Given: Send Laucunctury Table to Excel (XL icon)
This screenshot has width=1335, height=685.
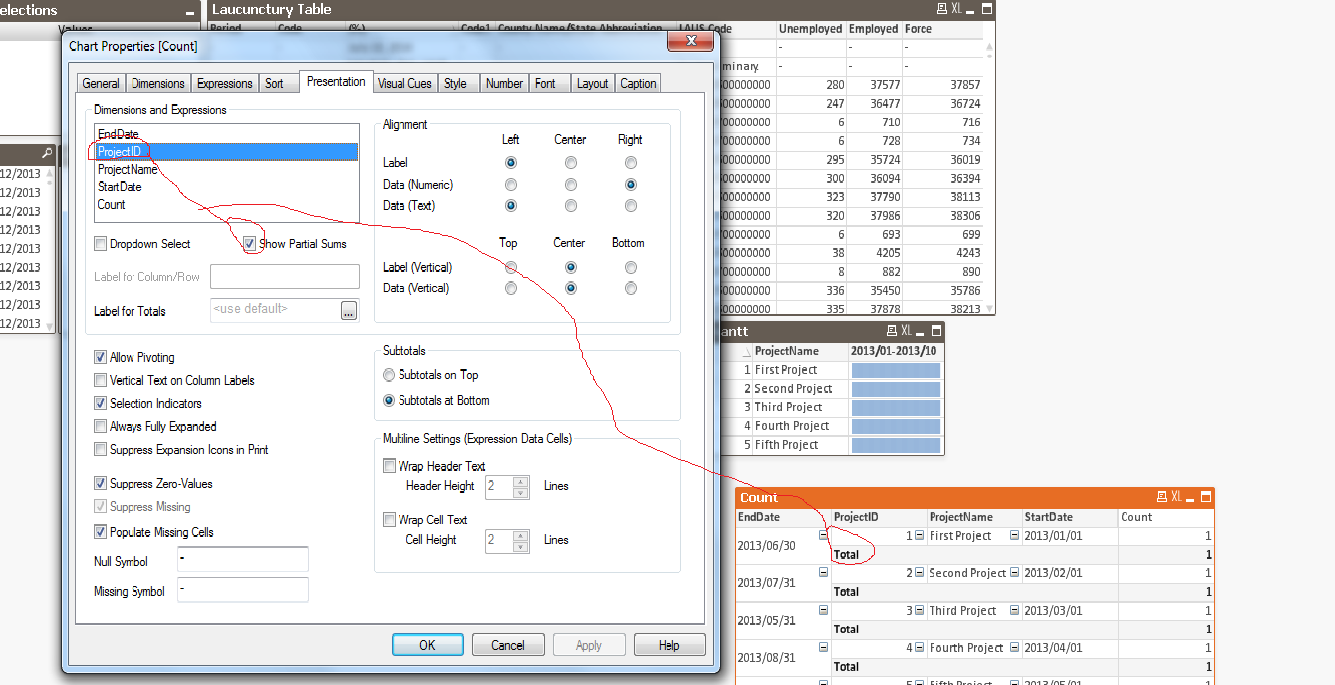Looking at the screenshot, I should coord(956,9).
